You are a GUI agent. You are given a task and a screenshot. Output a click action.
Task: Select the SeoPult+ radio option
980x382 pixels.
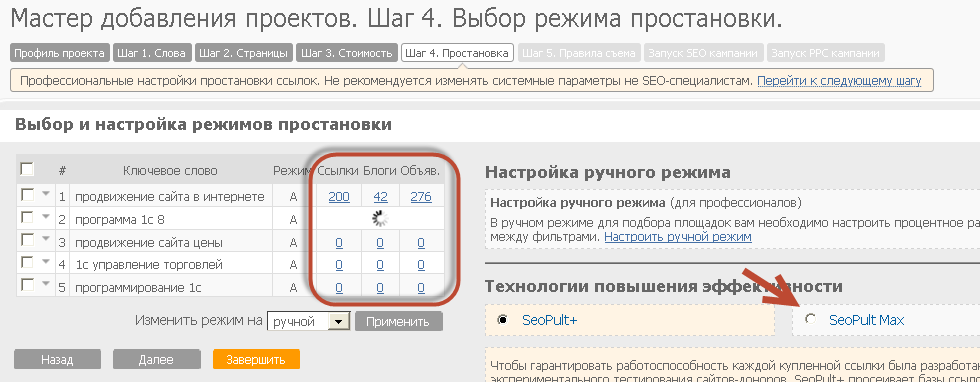(502, 319)
